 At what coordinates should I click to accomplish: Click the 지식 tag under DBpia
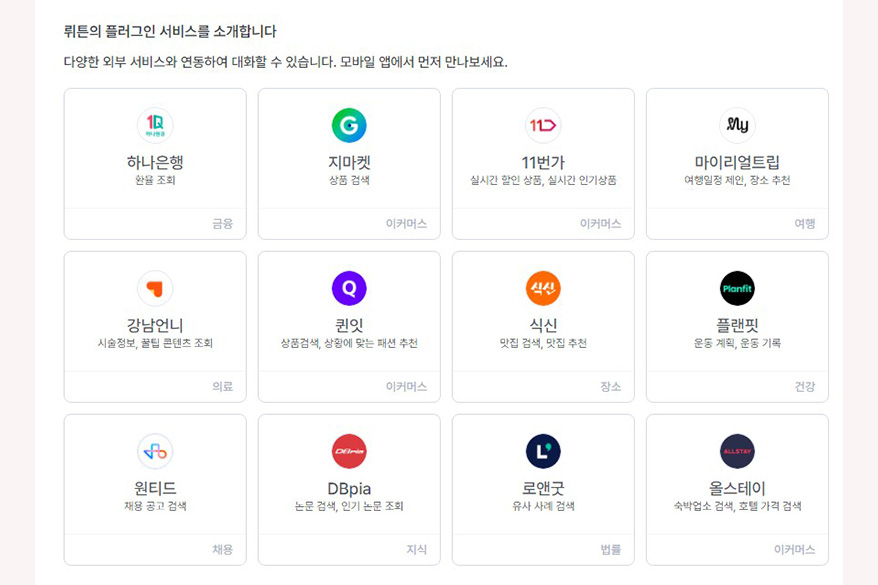click(x=417, y=549)
